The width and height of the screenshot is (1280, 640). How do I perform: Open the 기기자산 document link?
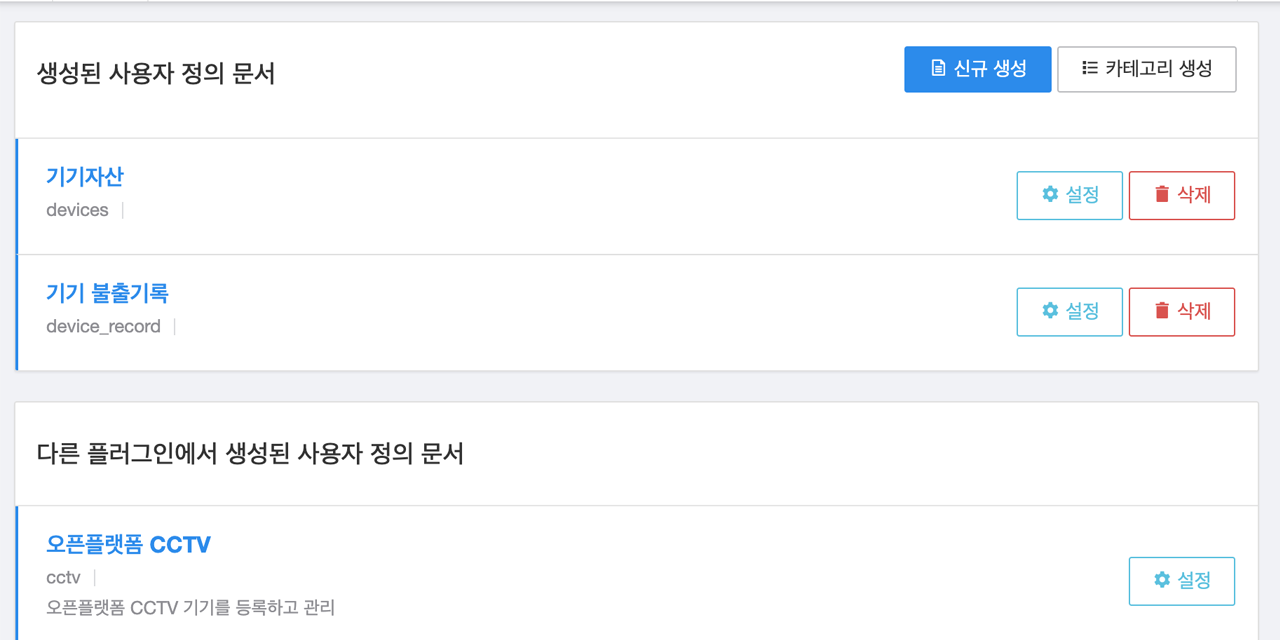(85, 177)
